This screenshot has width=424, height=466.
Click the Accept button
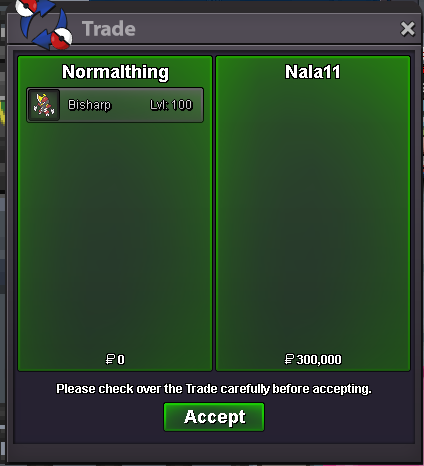[x=214, y=417]
